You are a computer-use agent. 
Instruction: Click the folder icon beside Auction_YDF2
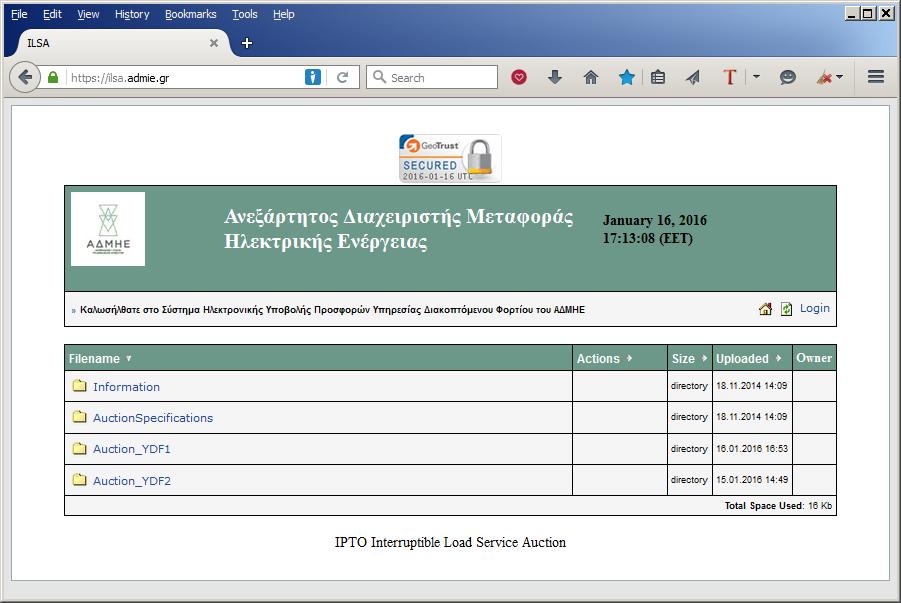79,479
